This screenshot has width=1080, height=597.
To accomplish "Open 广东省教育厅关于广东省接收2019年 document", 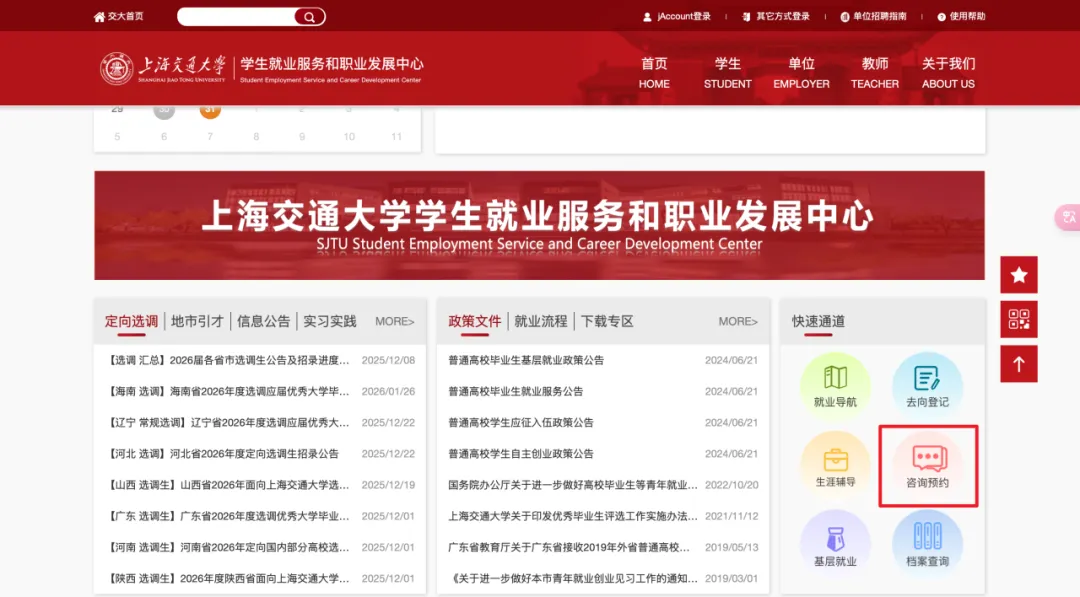I will coord(569,547).
